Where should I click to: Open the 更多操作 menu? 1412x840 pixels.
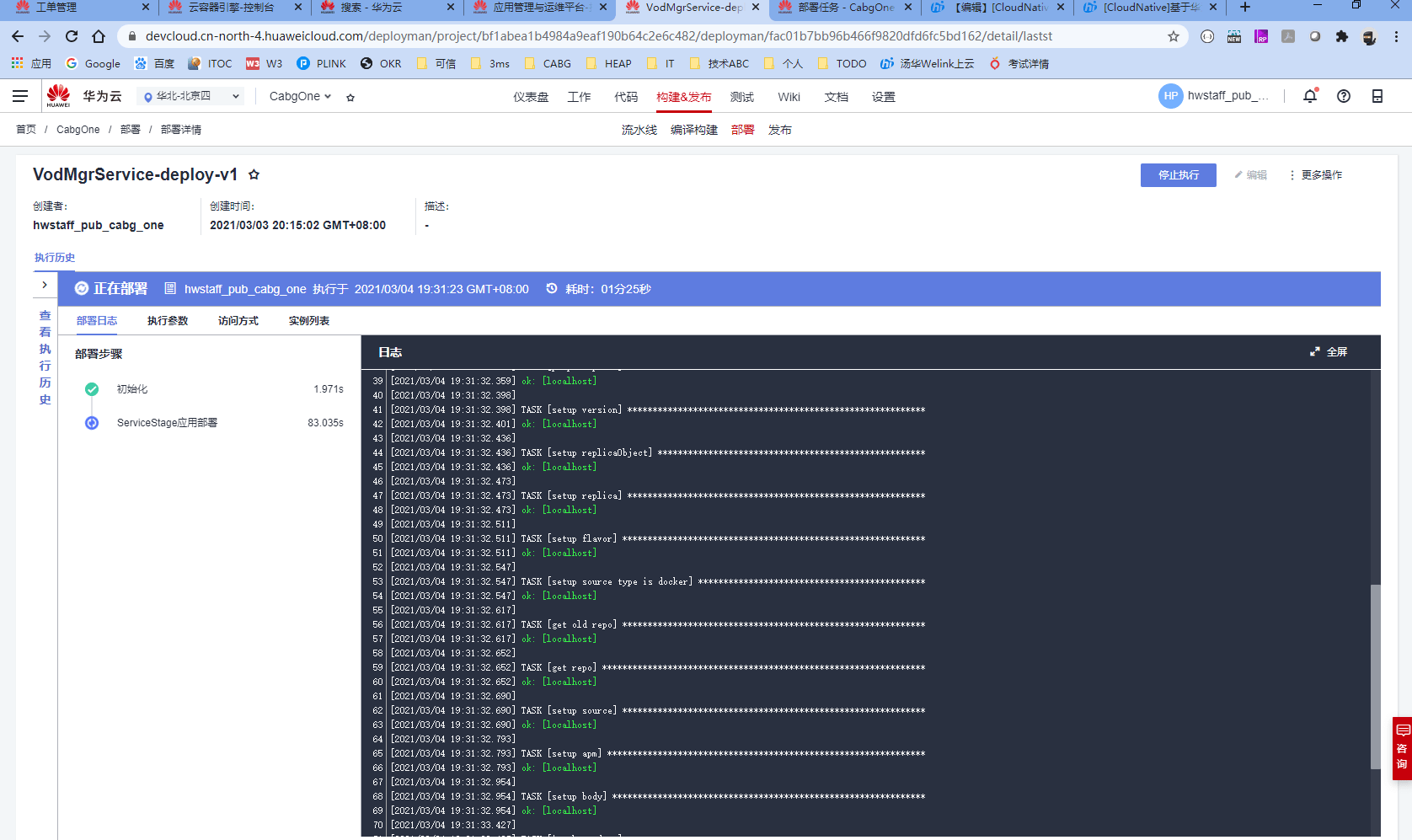(x=1315, y=175)
